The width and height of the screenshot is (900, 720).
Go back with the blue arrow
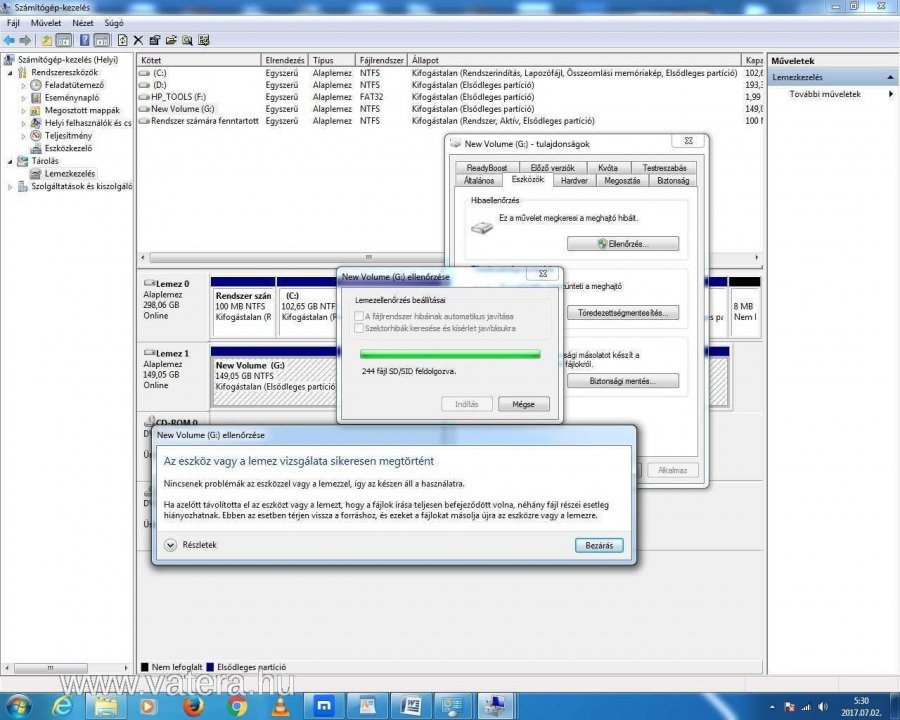click(x=9, y=40)
